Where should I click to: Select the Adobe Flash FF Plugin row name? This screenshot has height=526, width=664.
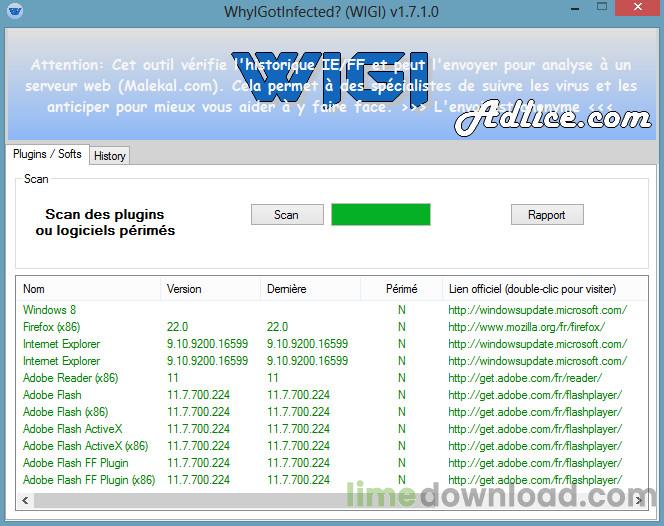pyautogui.click(x=76, y=463)
